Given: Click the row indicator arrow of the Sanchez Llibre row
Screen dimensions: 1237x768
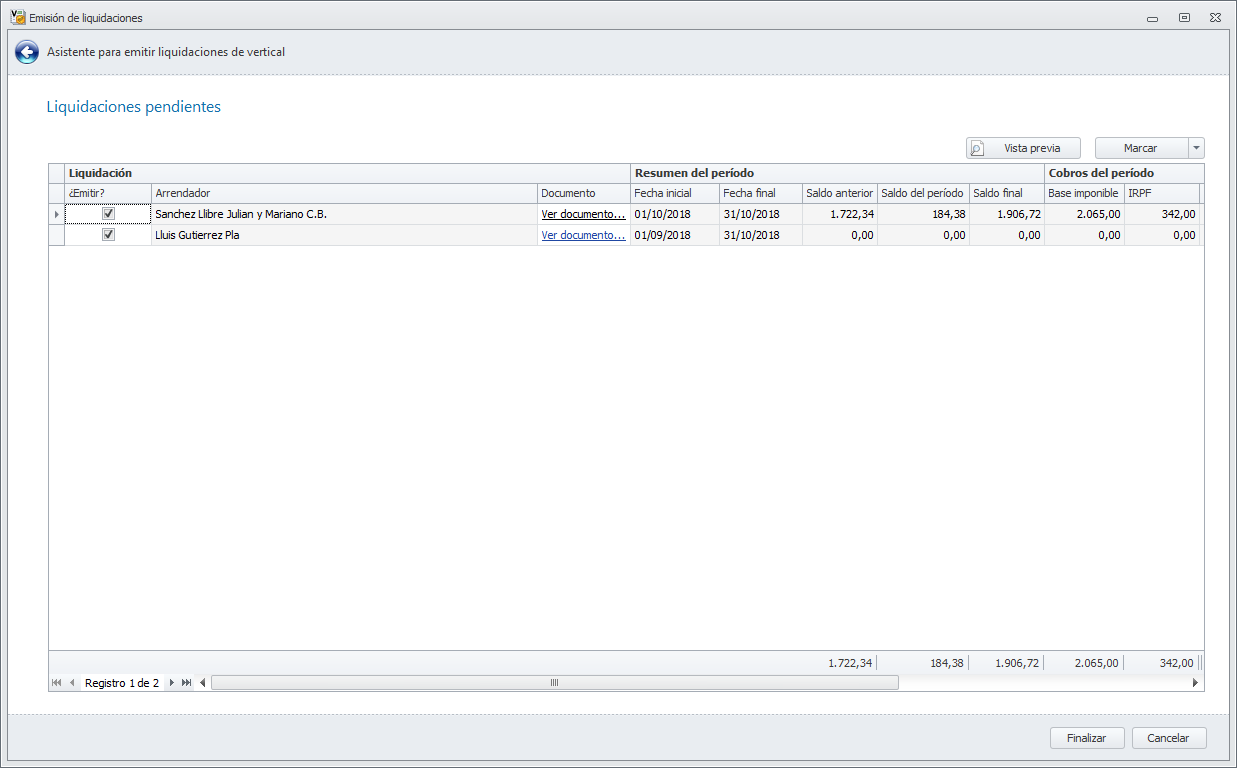Looking at the screenshot, I should tap(56, 214).
